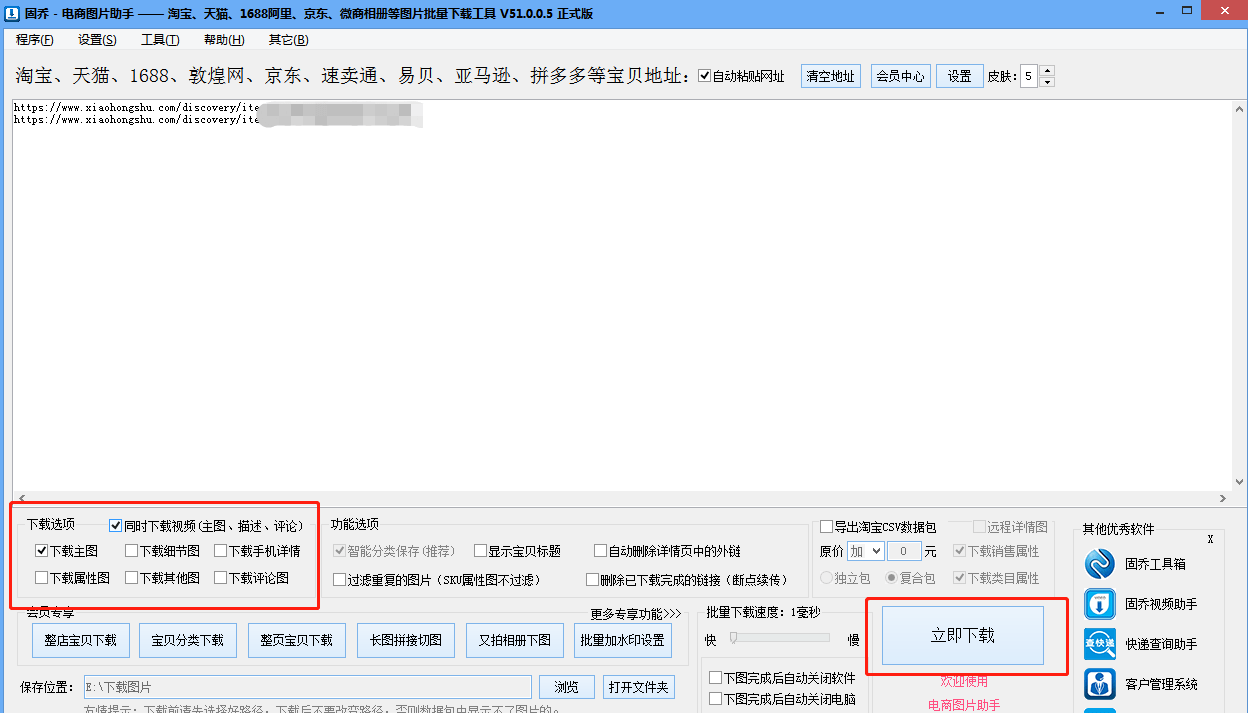Enable 下载评论图 checkbox
The width and height of the screenshot is (1248, 713).
tap(221, 577)
